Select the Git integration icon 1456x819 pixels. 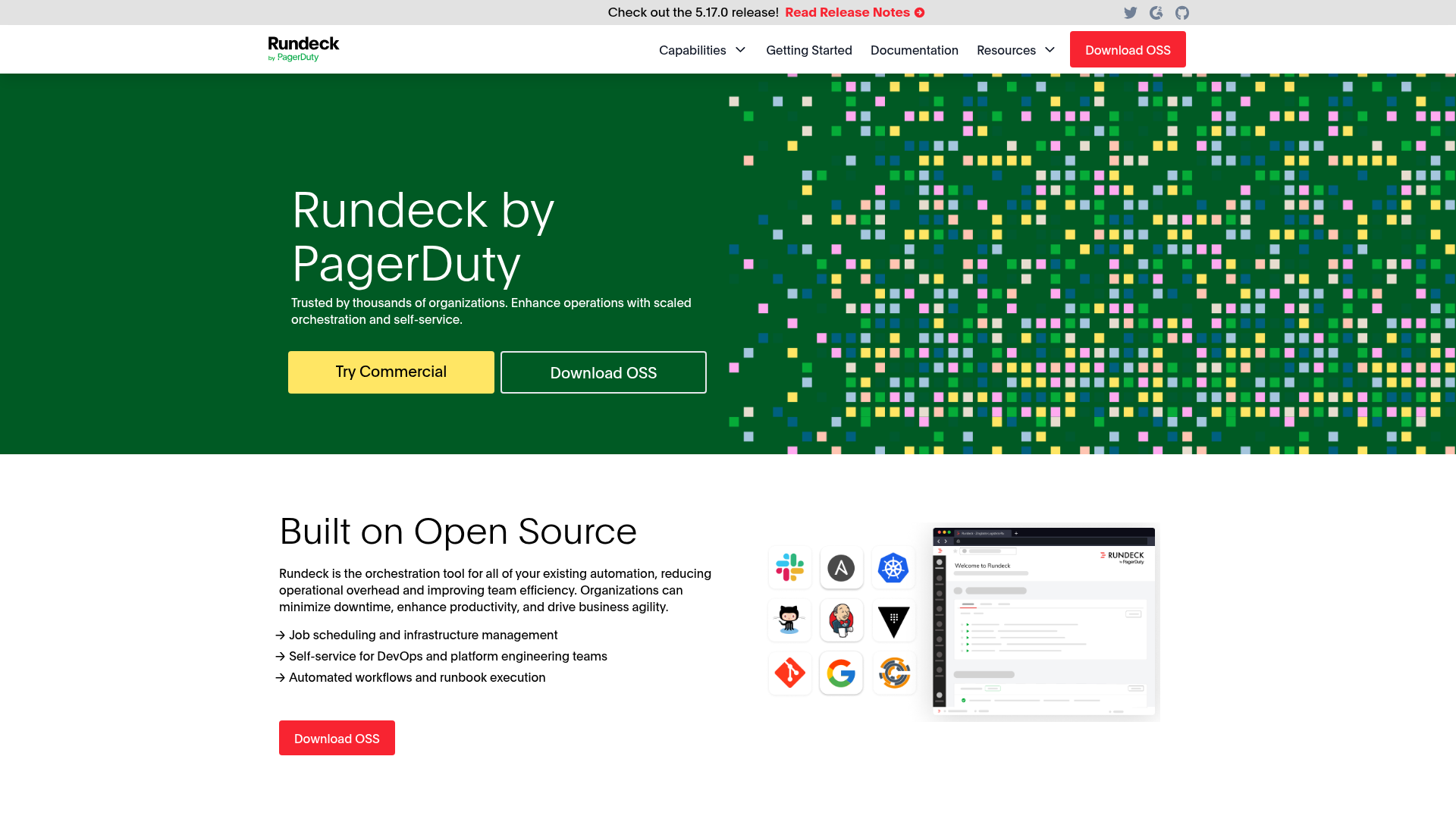[789, 673]
